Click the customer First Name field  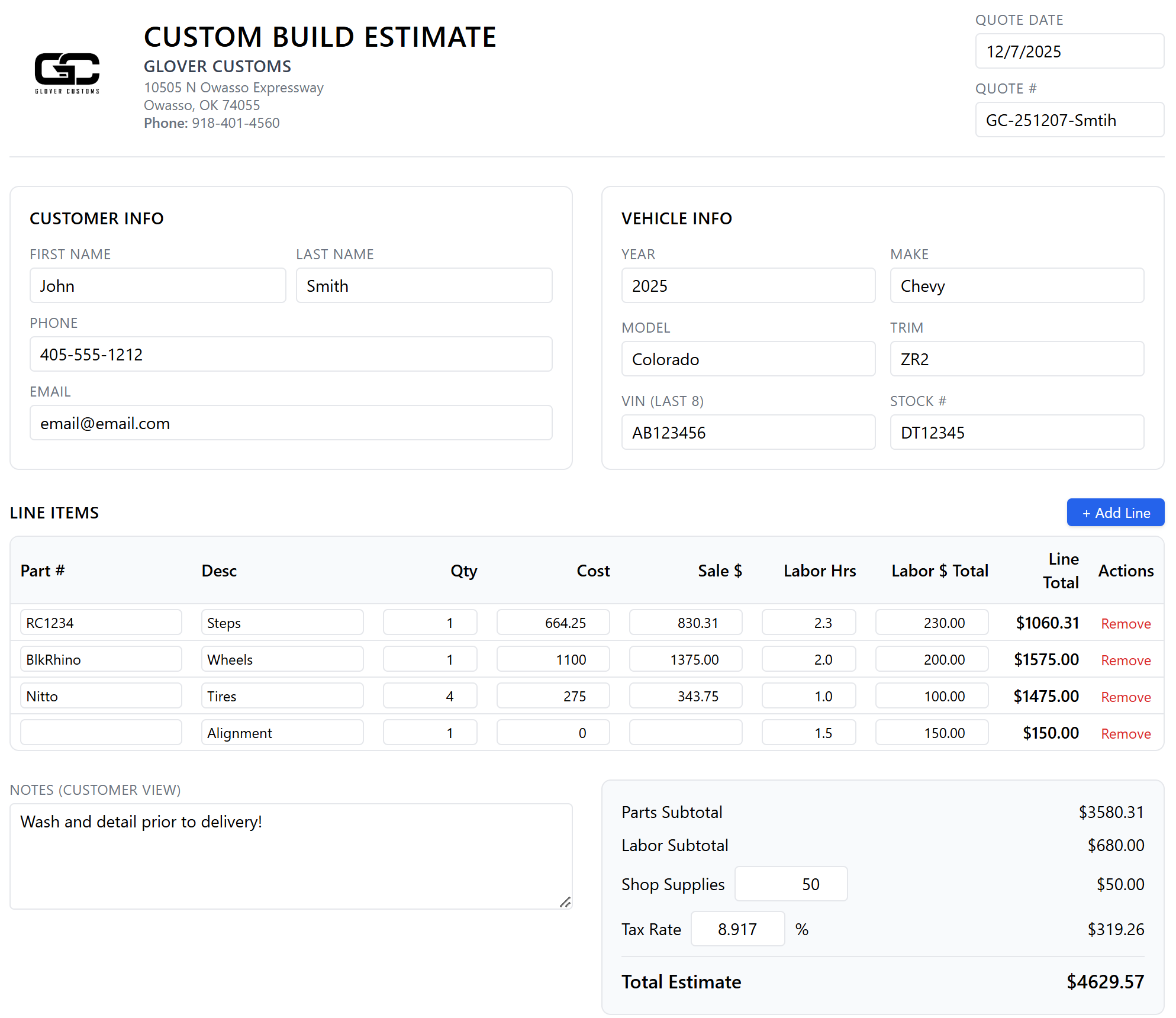tap(157, 285)
